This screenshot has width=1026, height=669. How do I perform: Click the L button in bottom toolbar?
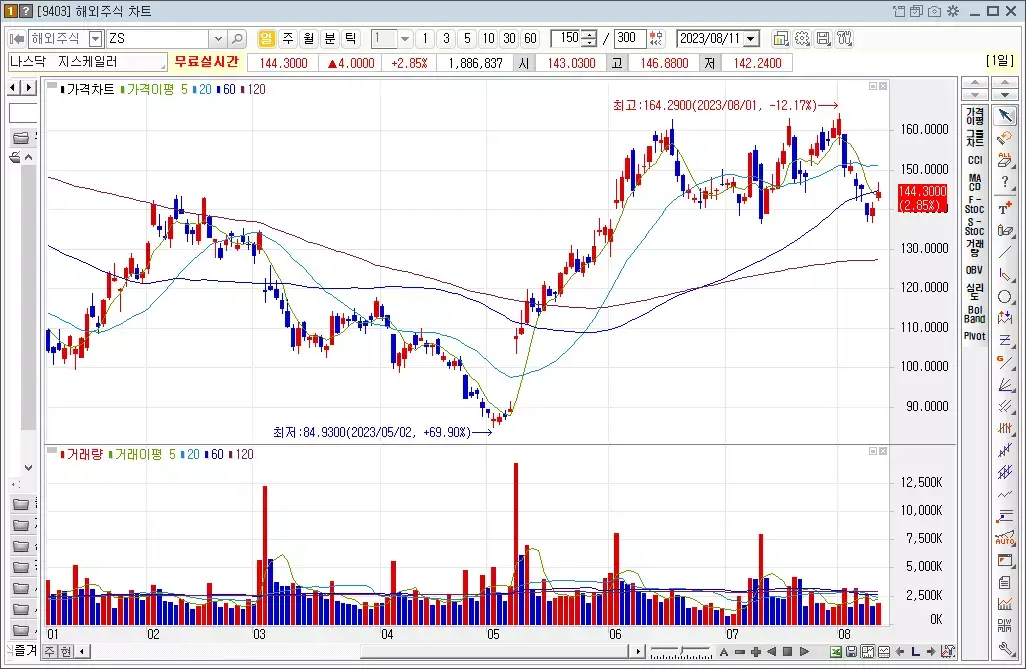point(915,651)
